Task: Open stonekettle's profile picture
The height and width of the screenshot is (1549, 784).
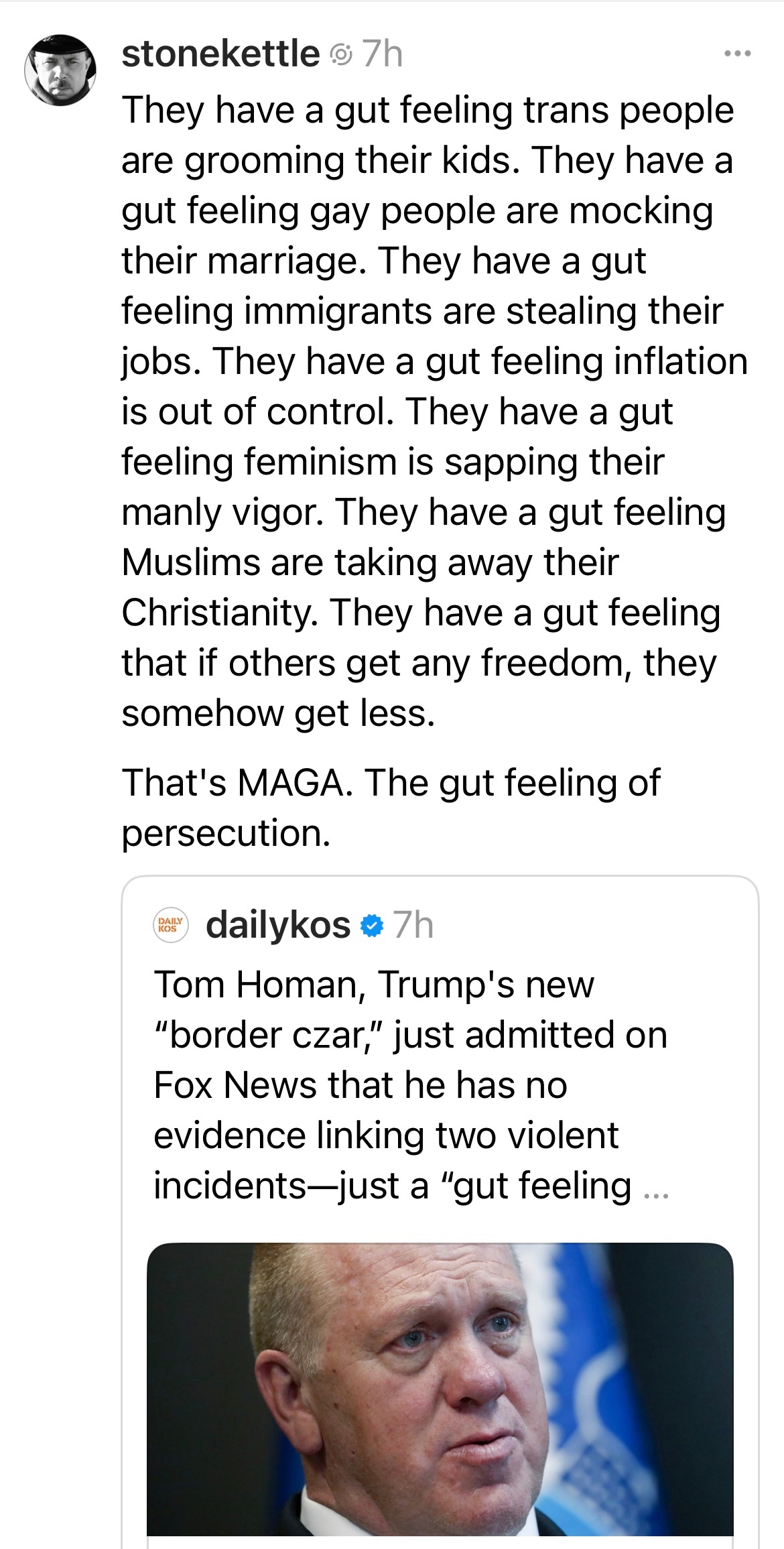Action: click(x=60, y=70)
